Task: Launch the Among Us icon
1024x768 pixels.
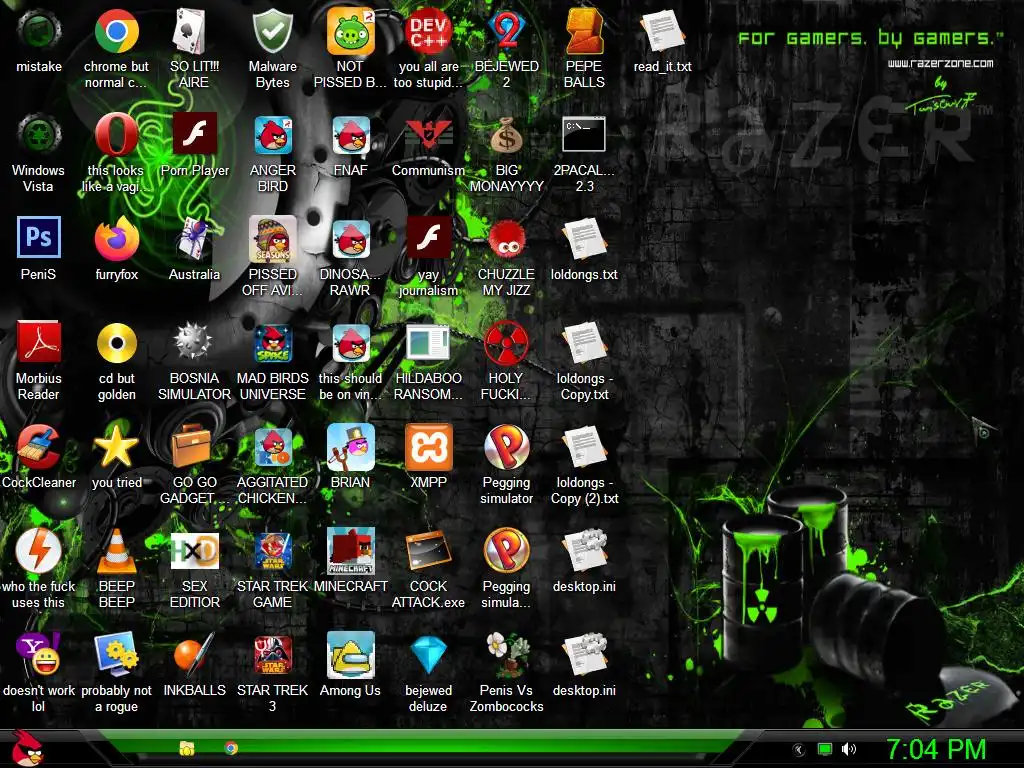Action: click(x=351, y=654)
